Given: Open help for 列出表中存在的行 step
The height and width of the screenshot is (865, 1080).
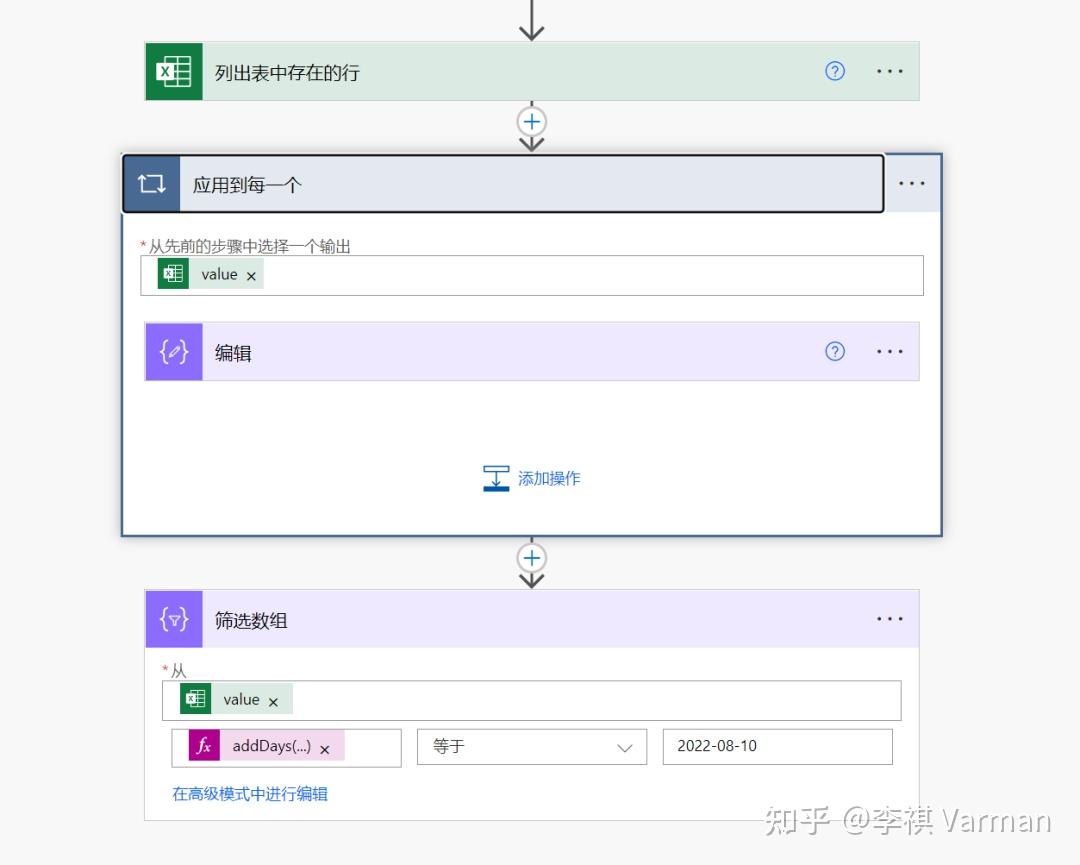Looking at the screenshot, I should tap(835, 71).
